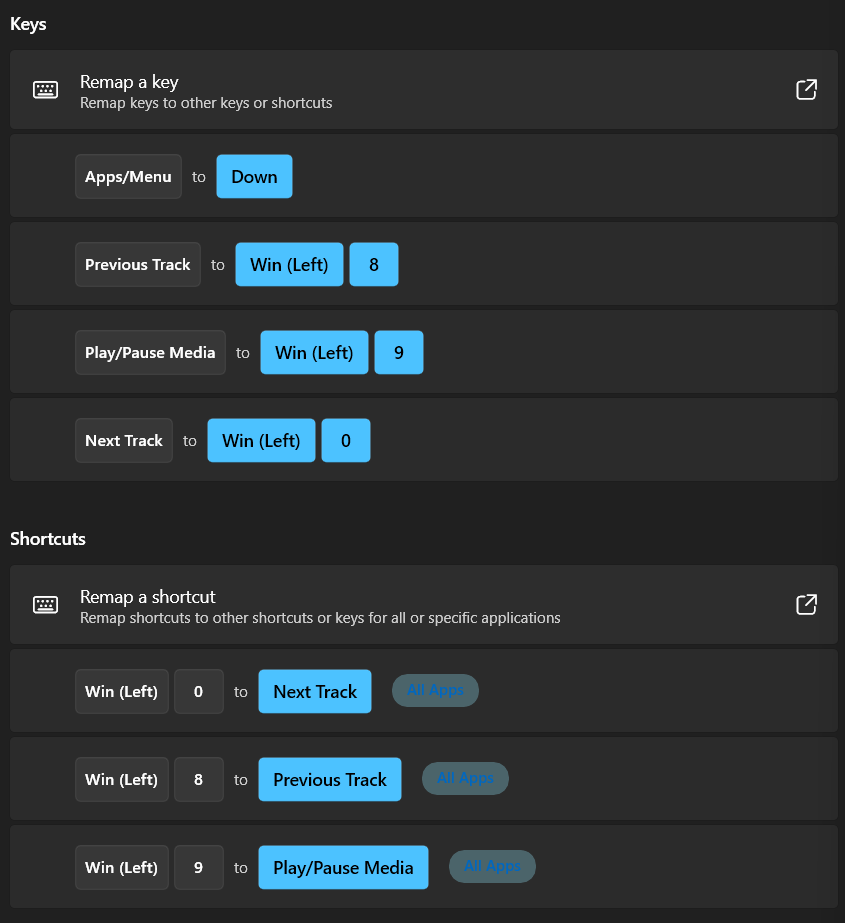Toggle "All Apps" on the Win+0 shortcut row
The image size is (845, 923).
[x=435, y=690]
